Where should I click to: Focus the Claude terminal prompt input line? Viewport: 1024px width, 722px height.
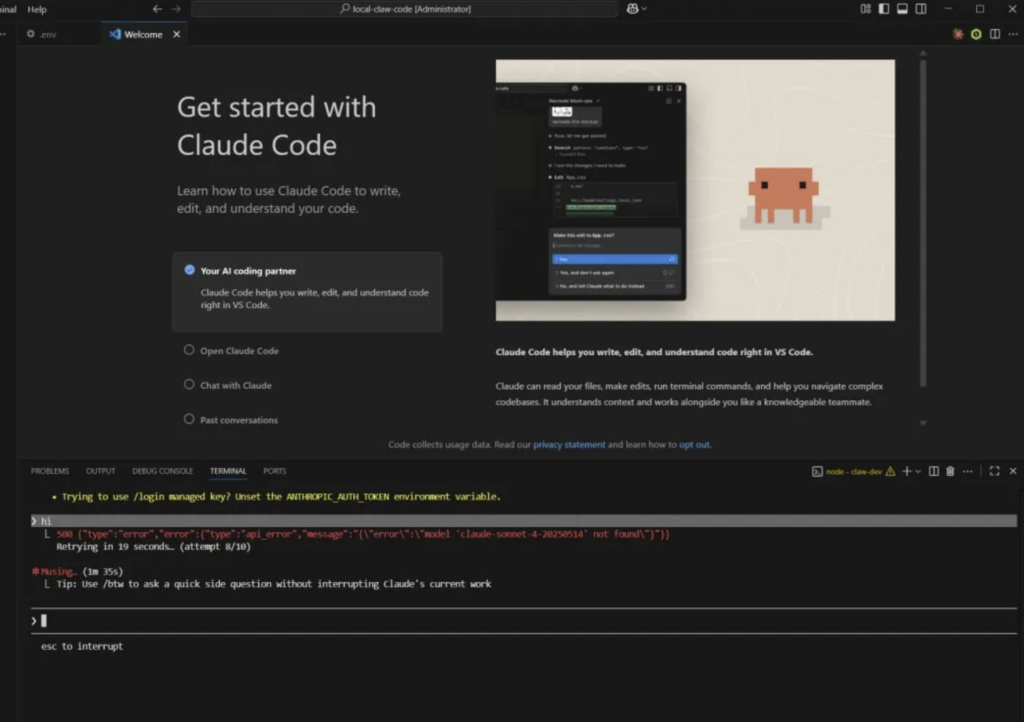coord(524,621)
